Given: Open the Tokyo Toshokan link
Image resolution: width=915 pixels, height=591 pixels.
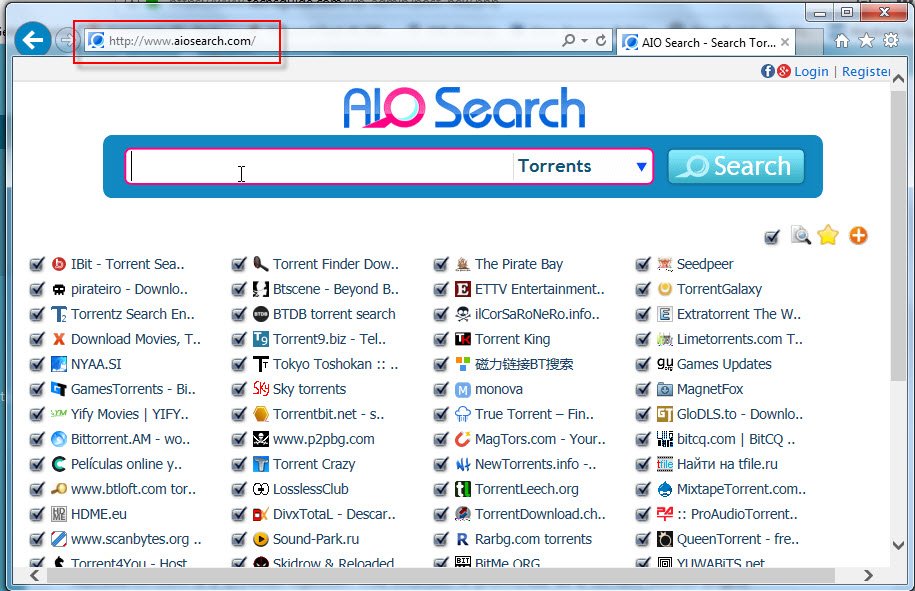Looking at the screenshot, I should 336,364.
